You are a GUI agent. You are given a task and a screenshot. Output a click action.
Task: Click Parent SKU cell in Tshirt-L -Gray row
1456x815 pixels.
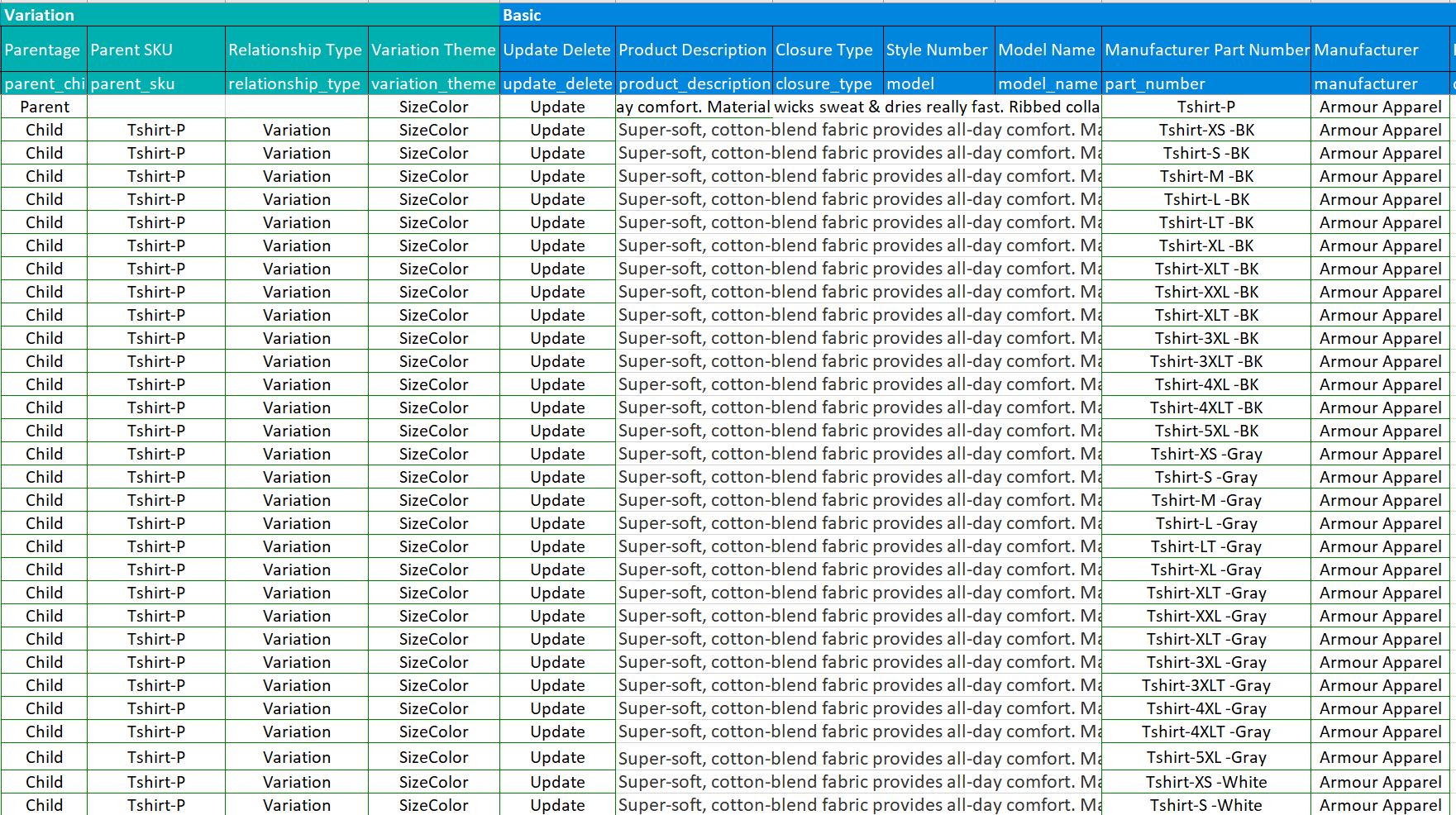point(156,523)
